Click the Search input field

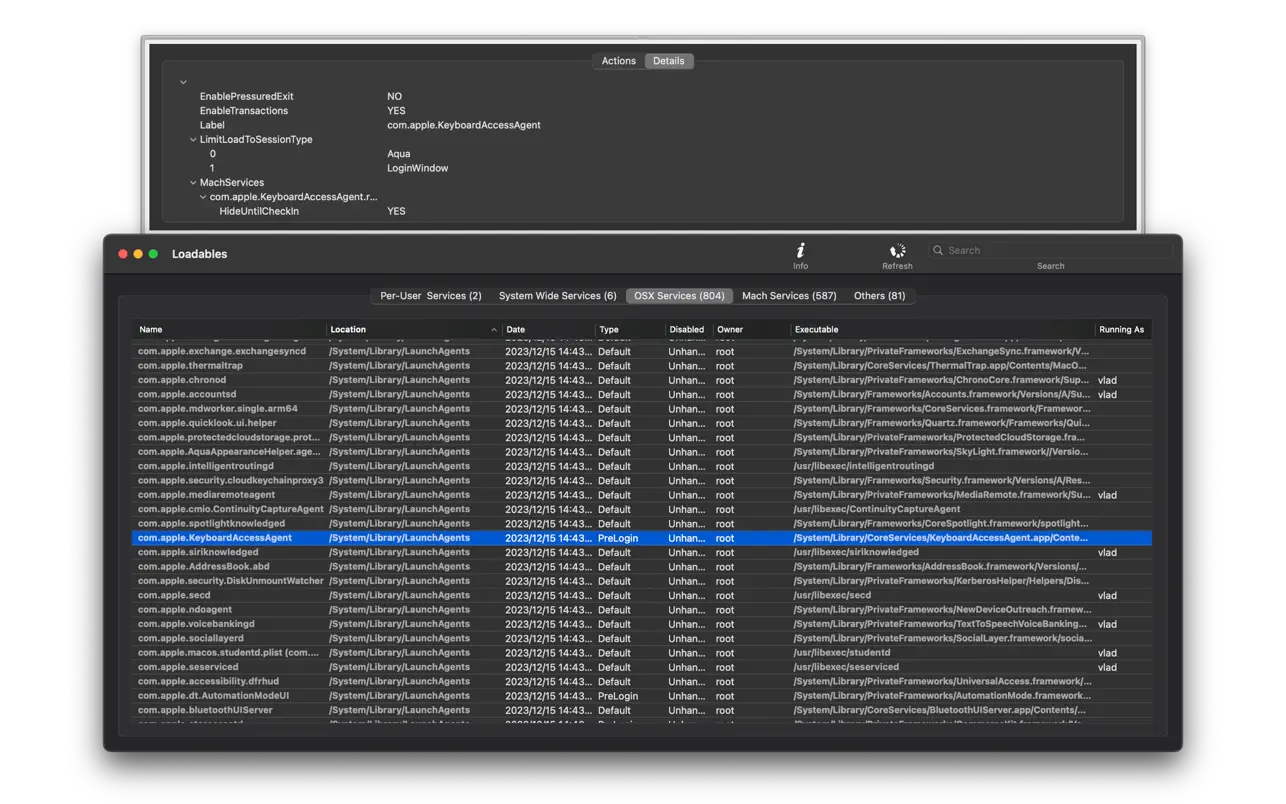(1050, 250)
